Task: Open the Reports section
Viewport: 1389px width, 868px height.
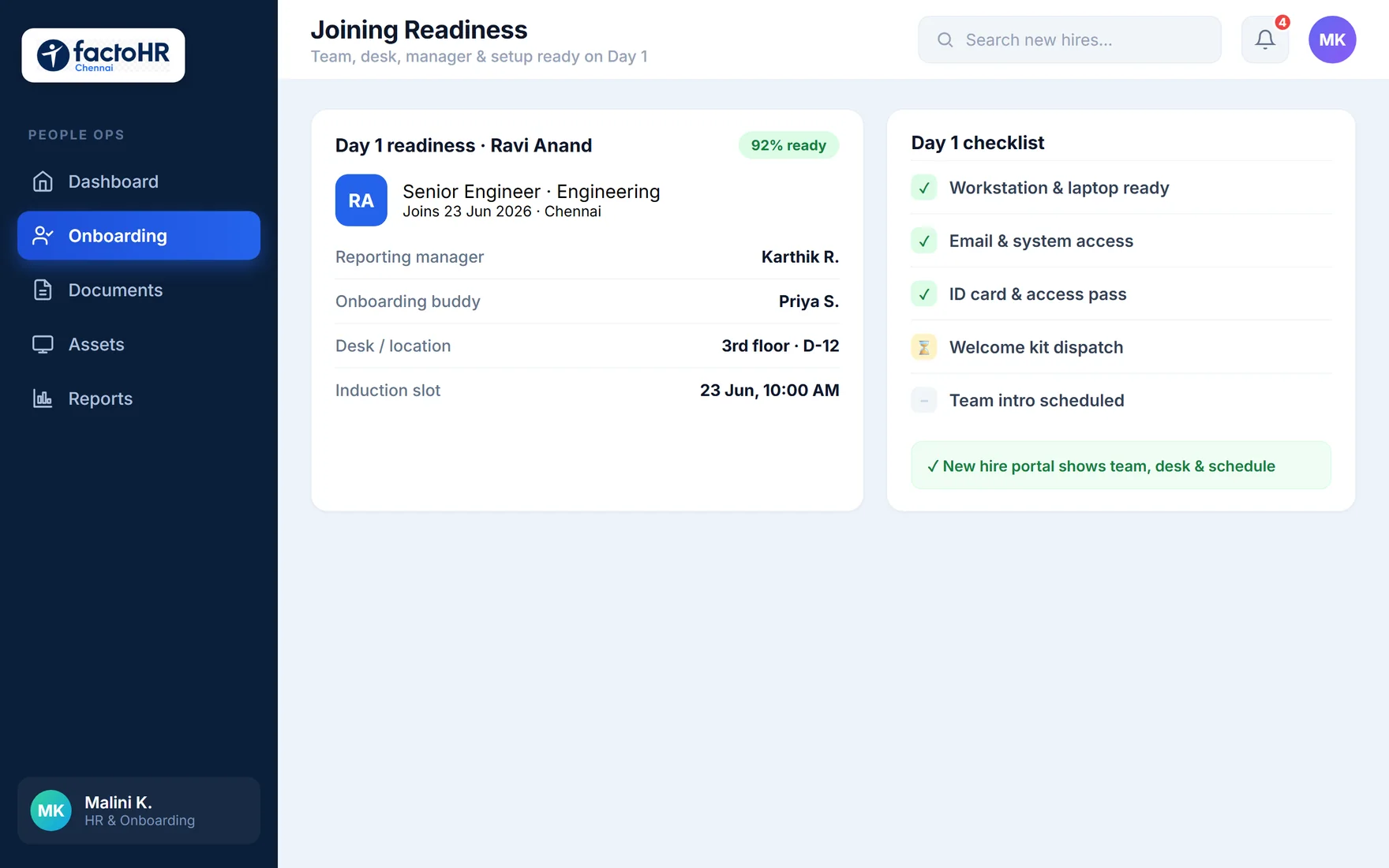Action: pos(139,398)
